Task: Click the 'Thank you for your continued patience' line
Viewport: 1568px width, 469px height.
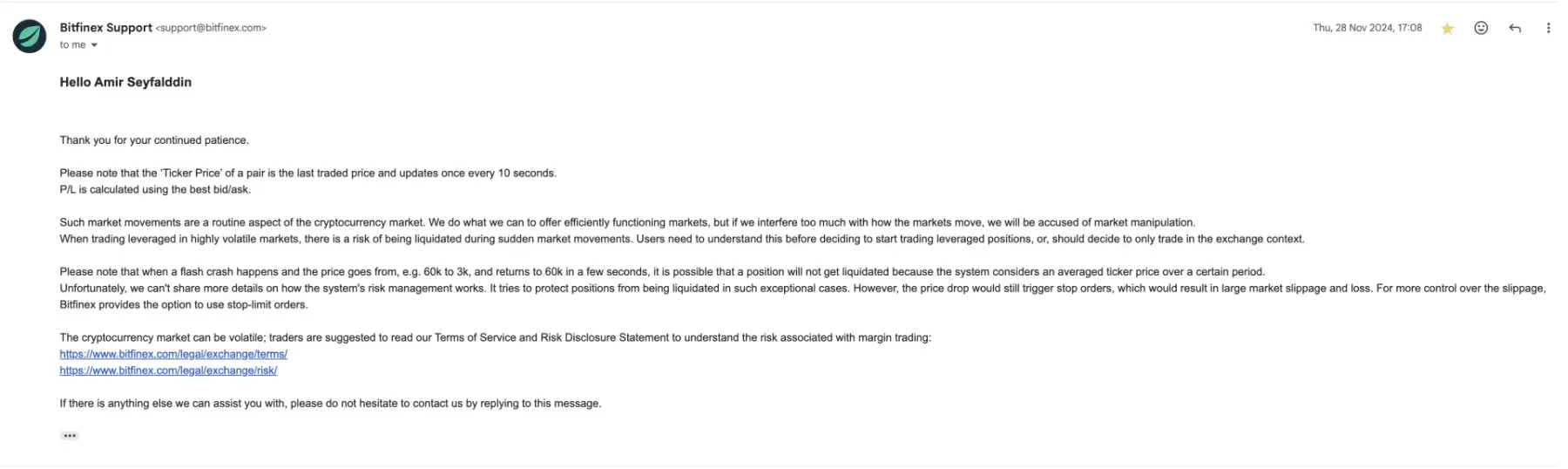Action: (x=154, y=140)
